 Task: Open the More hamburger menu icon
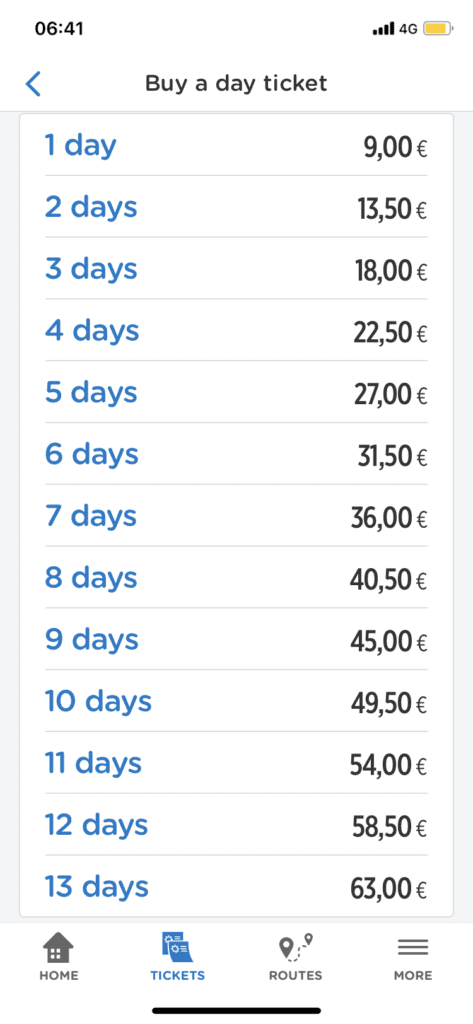click(x=413, y=948)
